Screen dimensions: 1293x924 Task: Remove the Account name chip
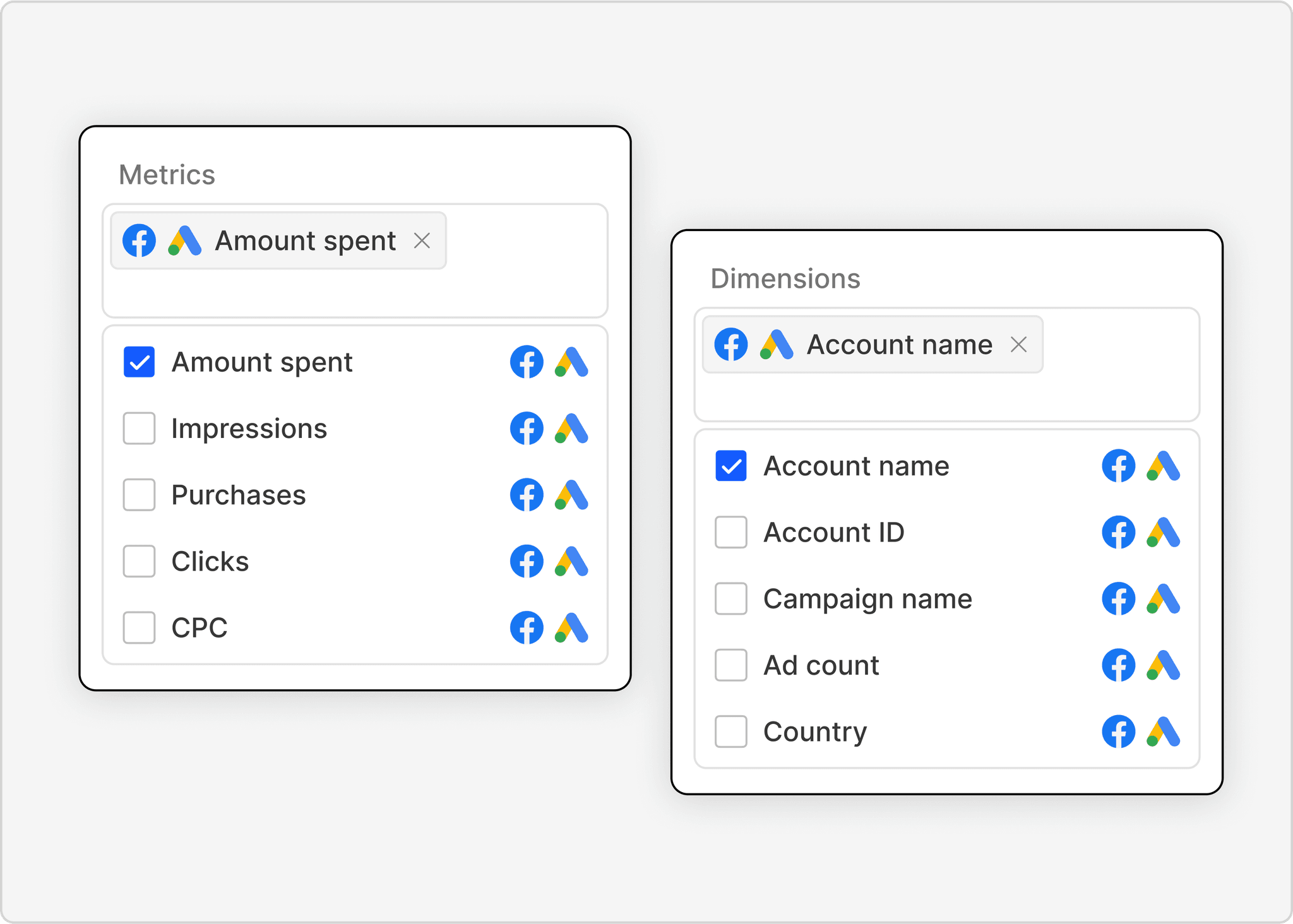point(1020,345)
